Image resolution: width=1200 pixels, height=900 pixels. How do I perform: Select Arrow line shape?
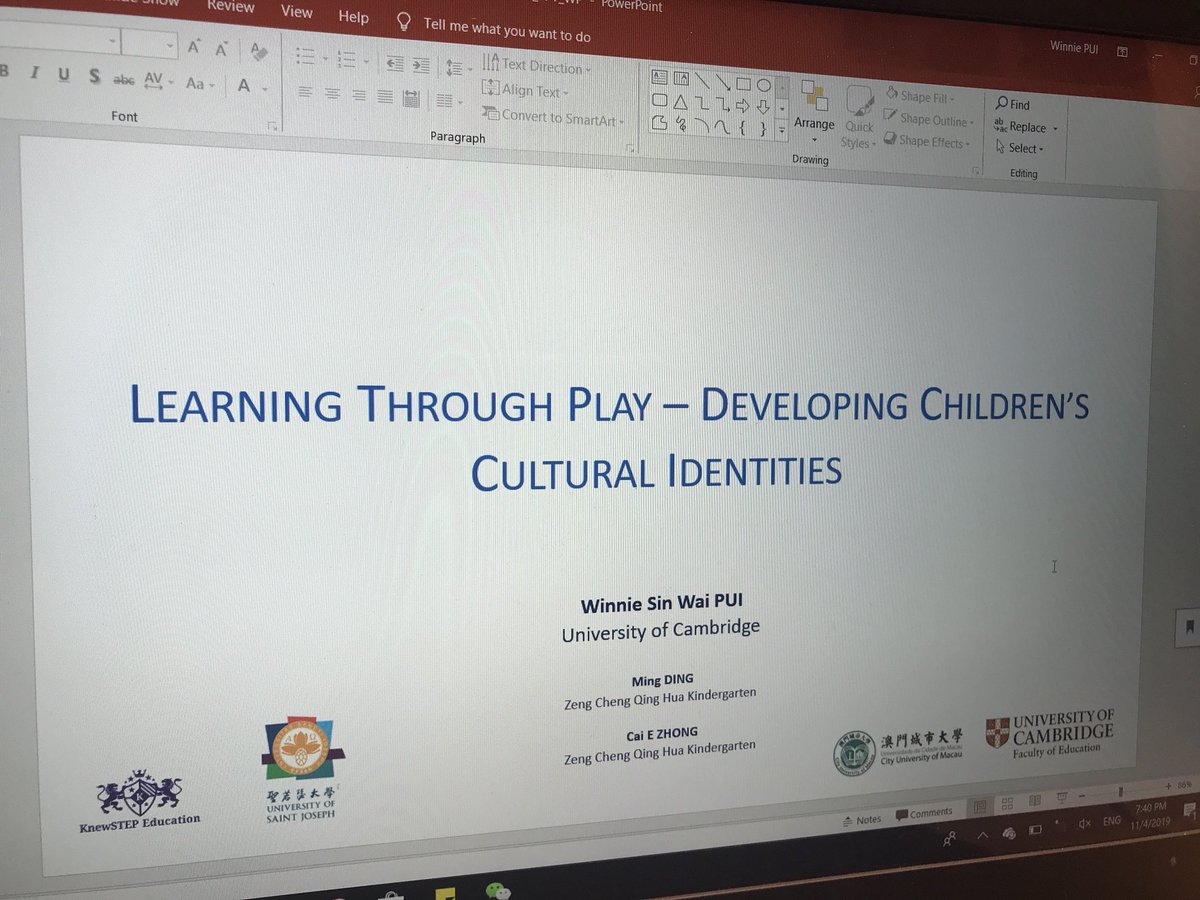[723, 82]
